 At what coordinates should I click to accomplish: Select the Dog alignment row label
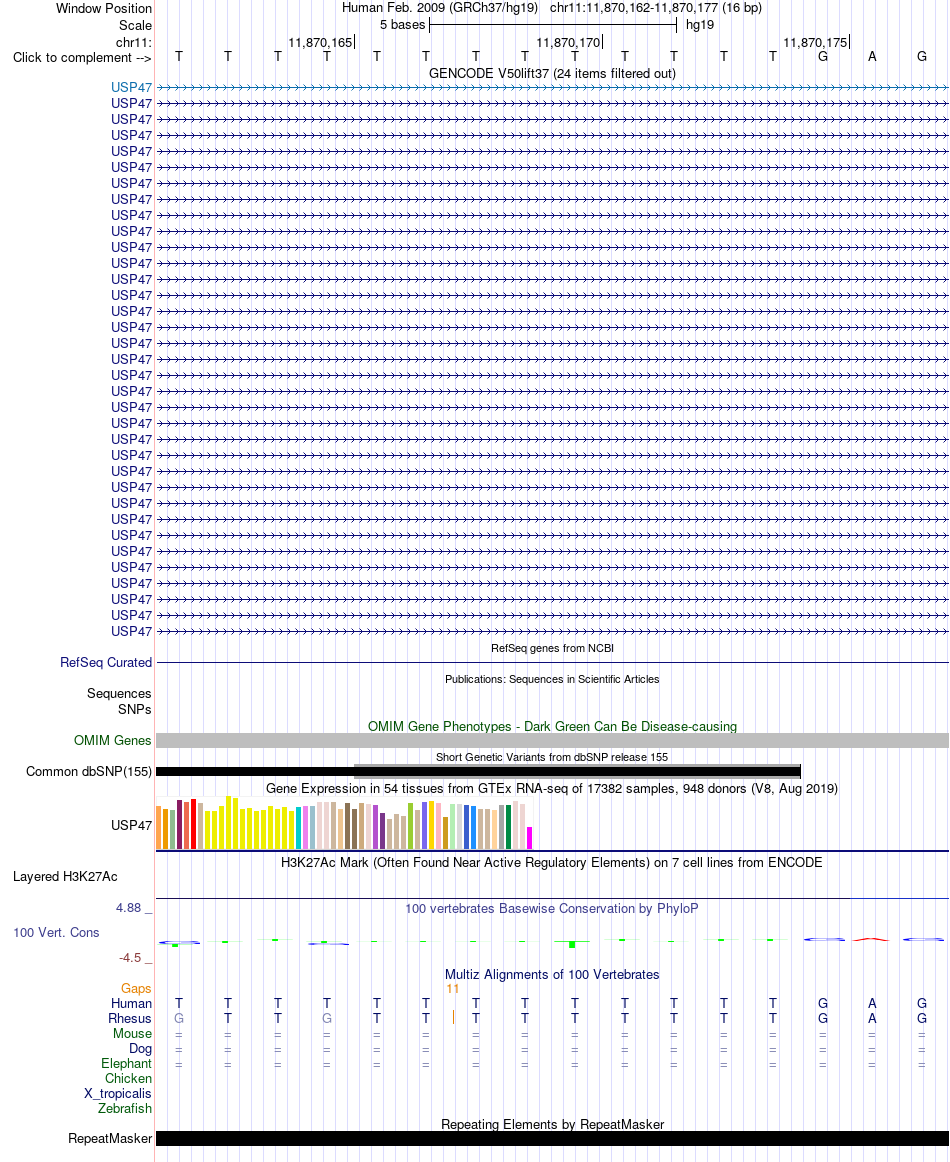pos(140,1049)
